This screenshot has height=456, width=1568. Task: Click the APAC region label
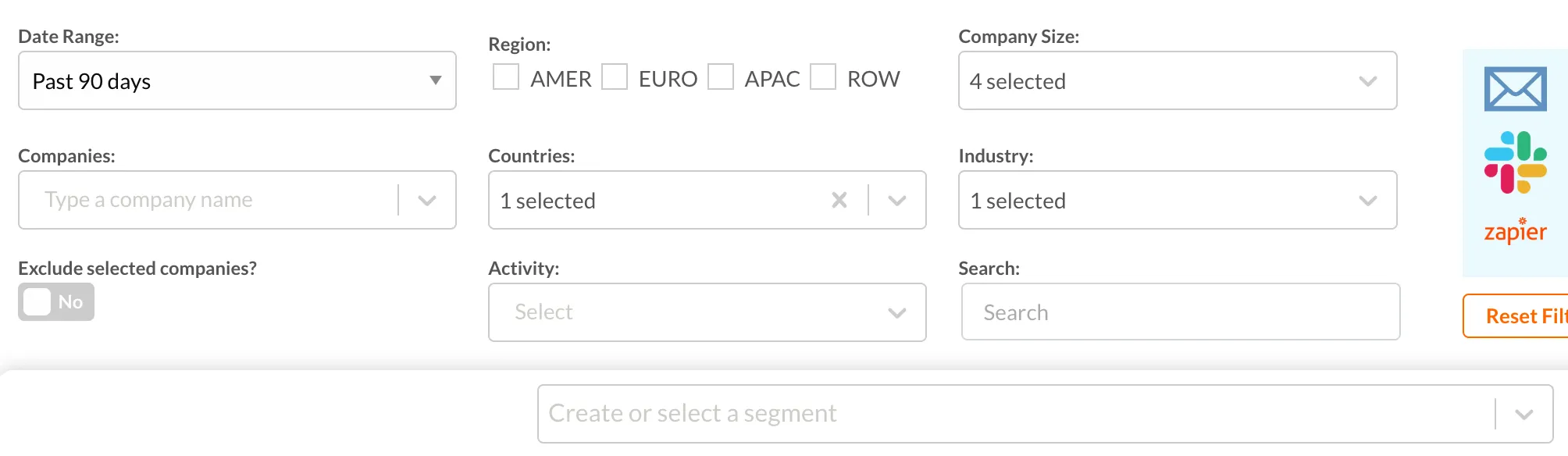click(772, 79)
